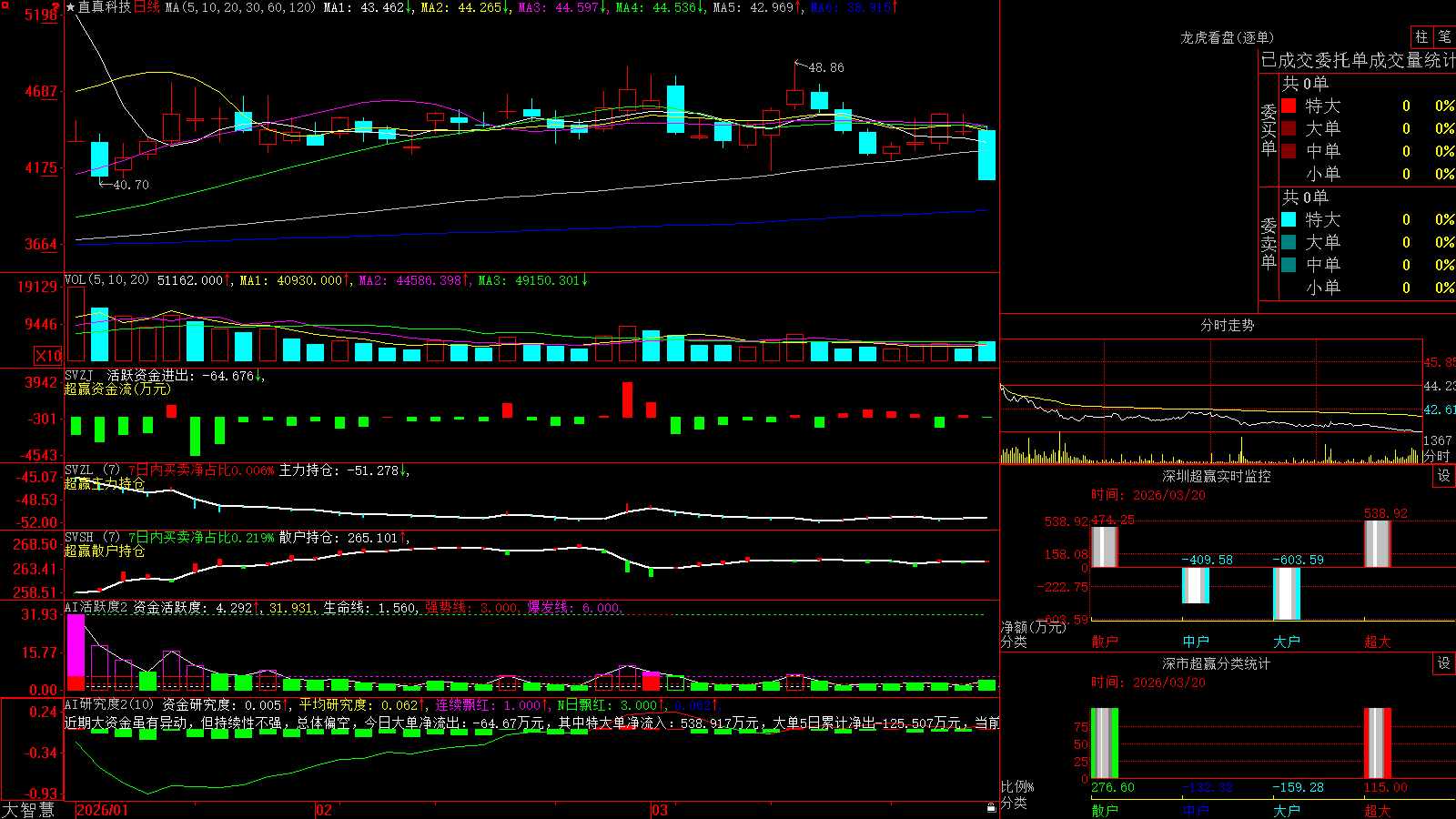This screenshot has height=819, width=1456.
Task: Click the -409.58 中户 bar
Action: click(x=1196, y=585)
